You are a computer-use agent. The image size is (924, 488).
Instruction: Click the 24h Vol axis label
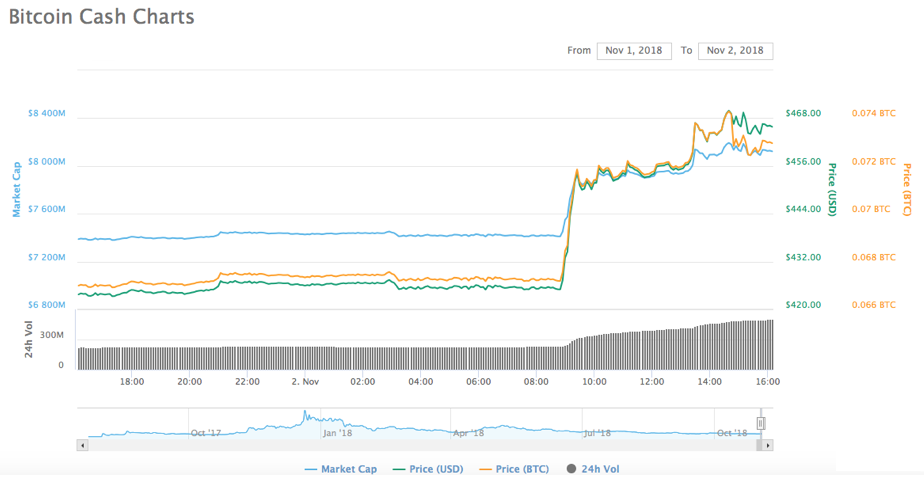30,342
